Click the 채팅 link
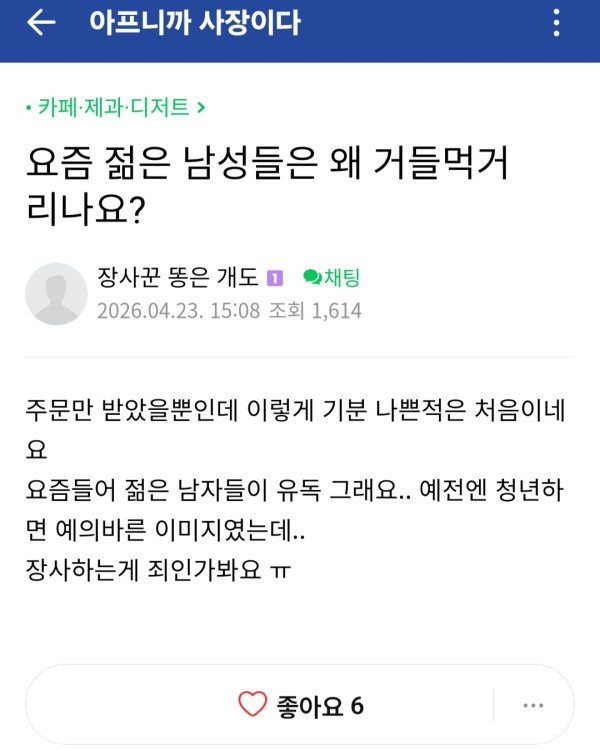 [341, 277]
